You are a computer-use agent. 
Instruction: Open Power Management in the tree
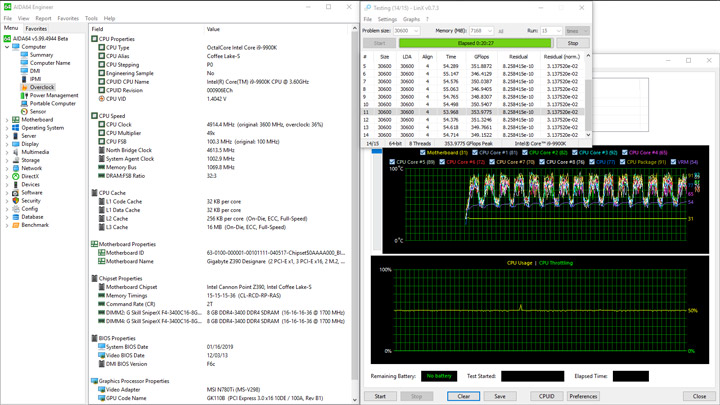coord(54,95)
